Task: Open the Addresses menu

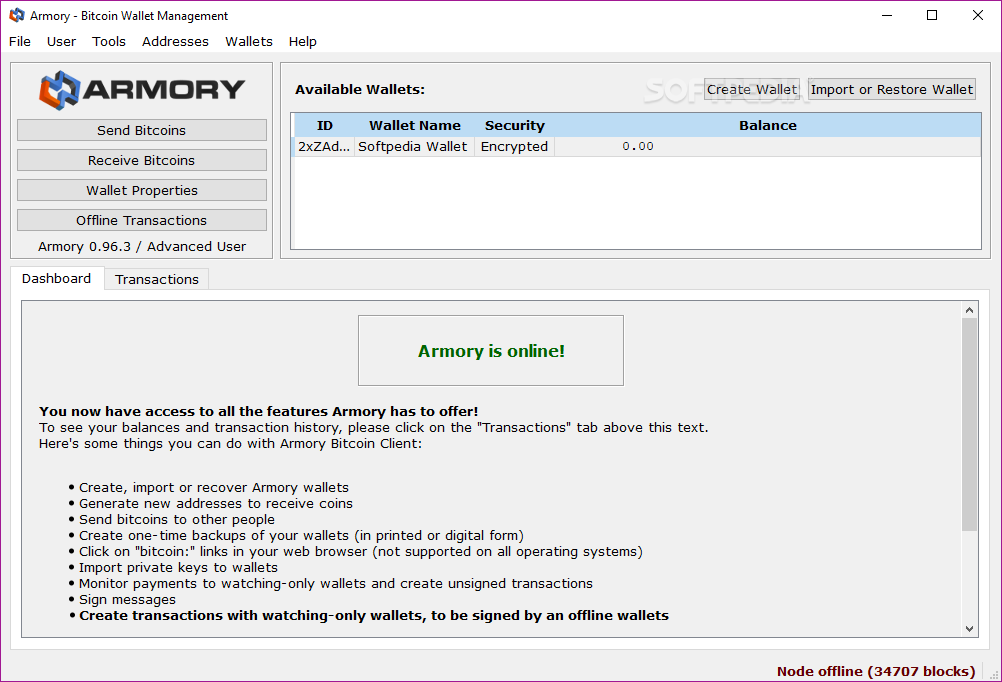Action: (x=175, y=41)
